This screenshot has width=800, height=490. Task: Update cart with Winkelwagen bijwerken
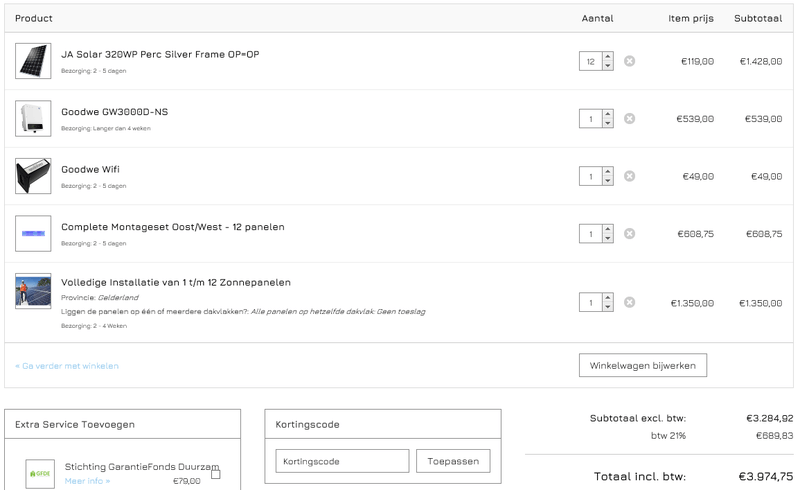[x=643, y=365]
